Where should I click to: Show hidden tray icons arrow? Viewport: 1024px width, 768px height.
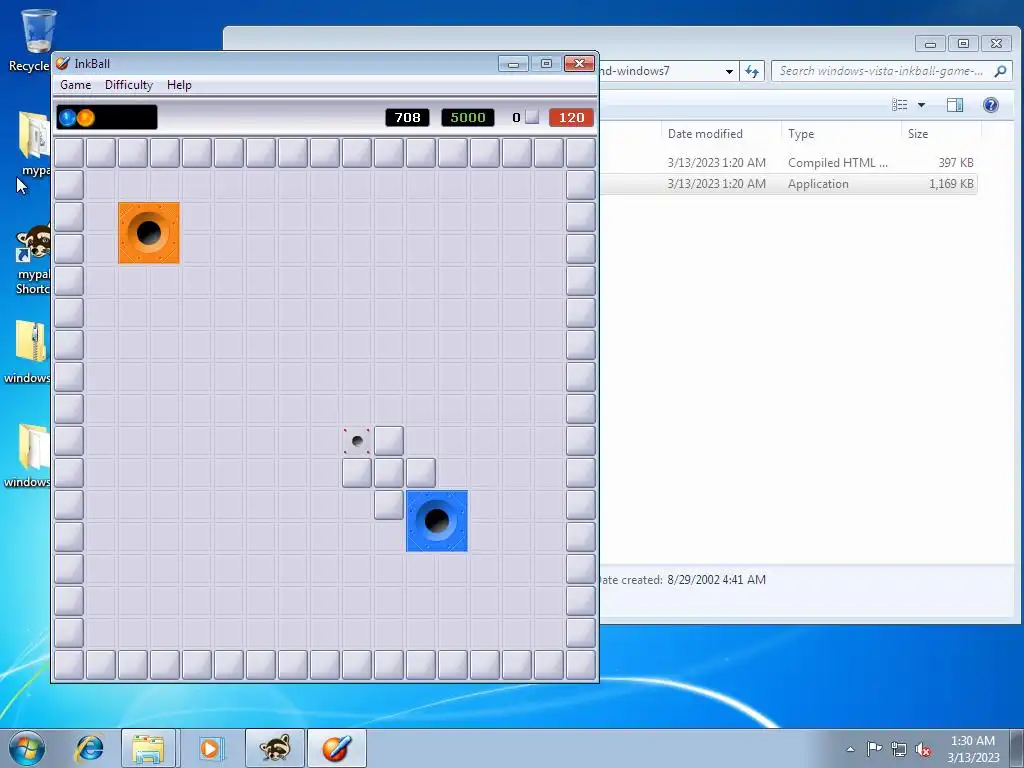tap(850, 749)
